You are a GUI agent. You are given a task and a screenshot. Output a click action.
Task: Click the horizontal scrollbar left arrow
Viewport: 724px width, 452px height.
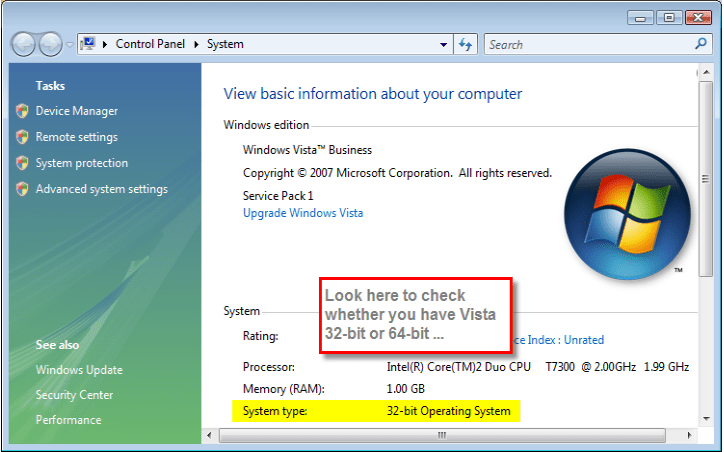pos(209,435)
